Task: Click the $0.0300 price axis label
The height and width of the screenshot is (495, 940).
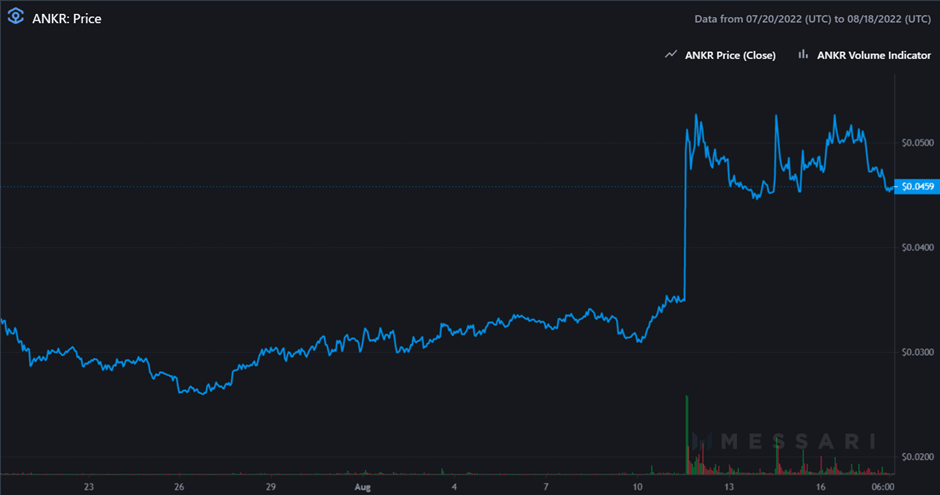Action: click(917, 352)
